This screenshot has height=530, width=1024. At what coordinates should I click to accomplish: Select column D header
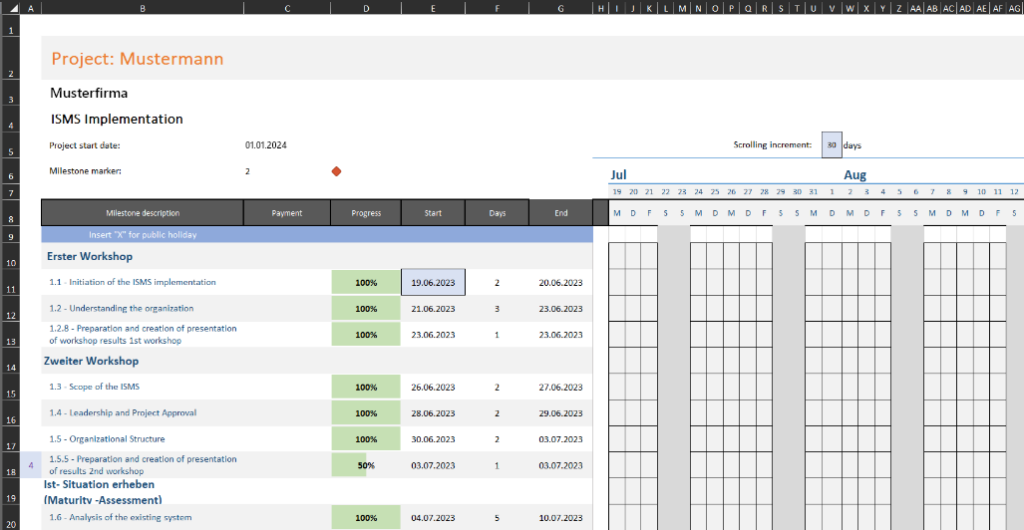coord(366,9)
